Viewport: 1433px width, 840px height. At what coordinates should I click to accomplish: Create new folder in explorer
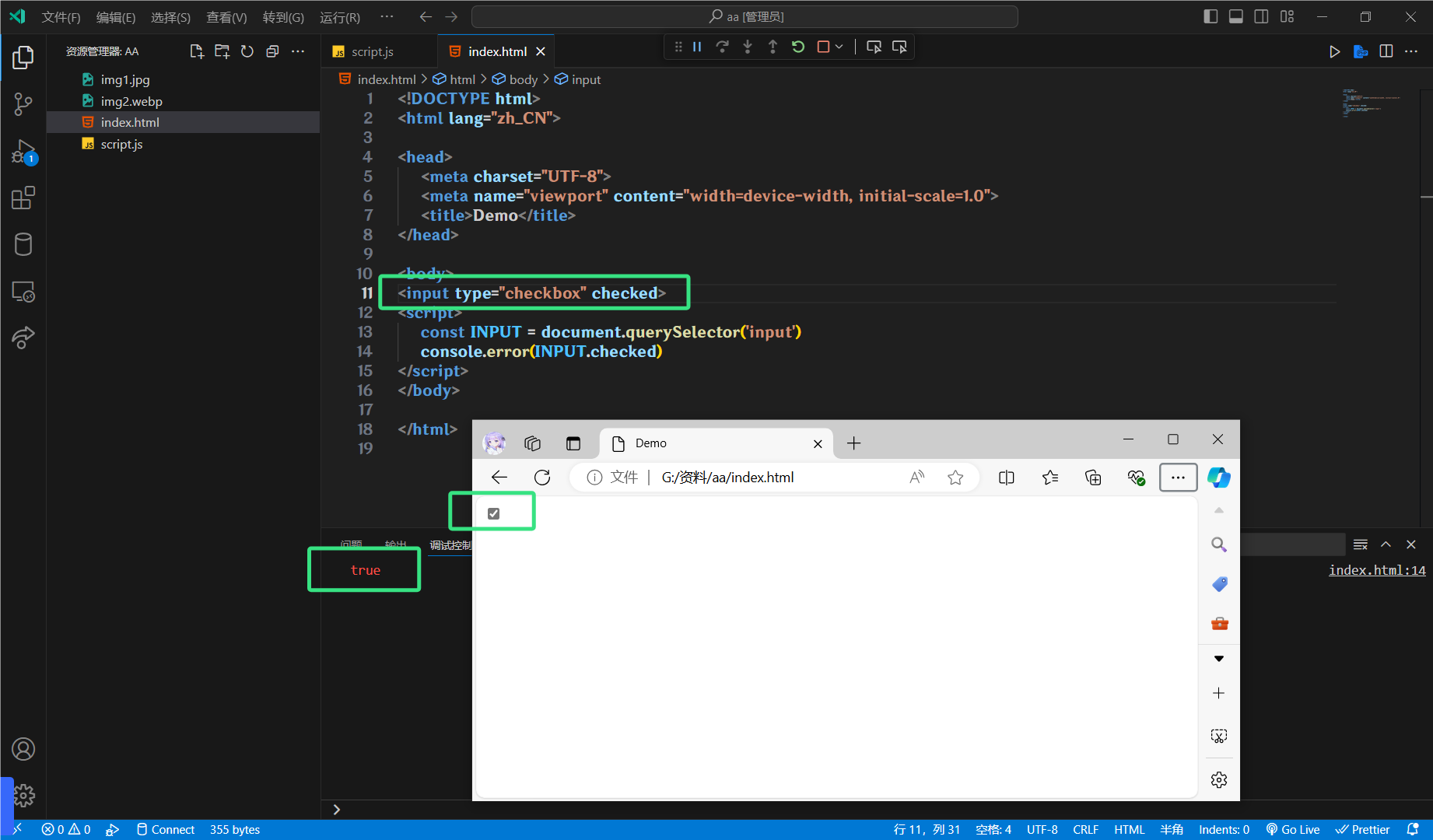222,51
